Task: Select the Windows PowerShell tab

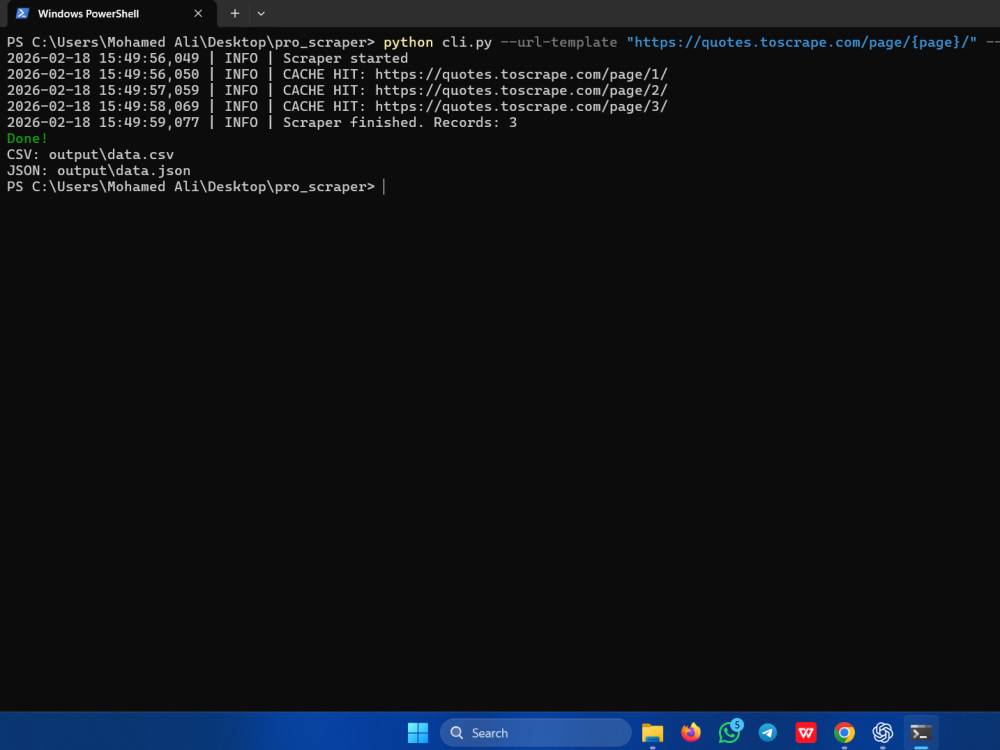Action: point(112,13)
